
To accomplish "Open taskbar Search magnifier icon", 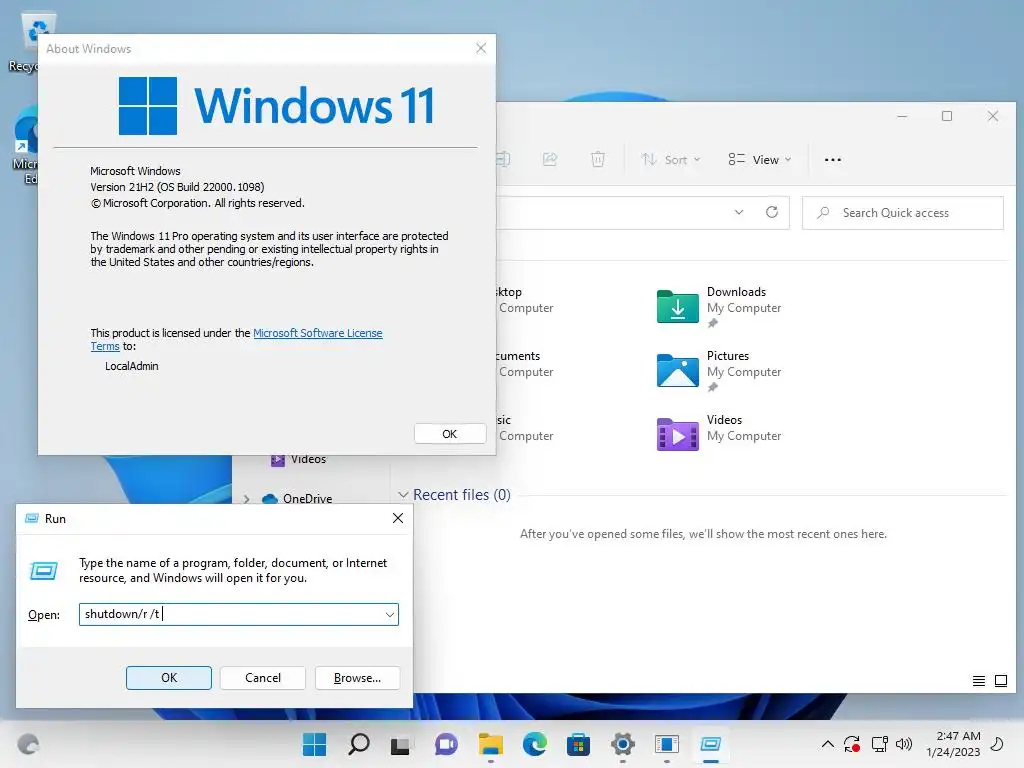I will pos(359,744).
